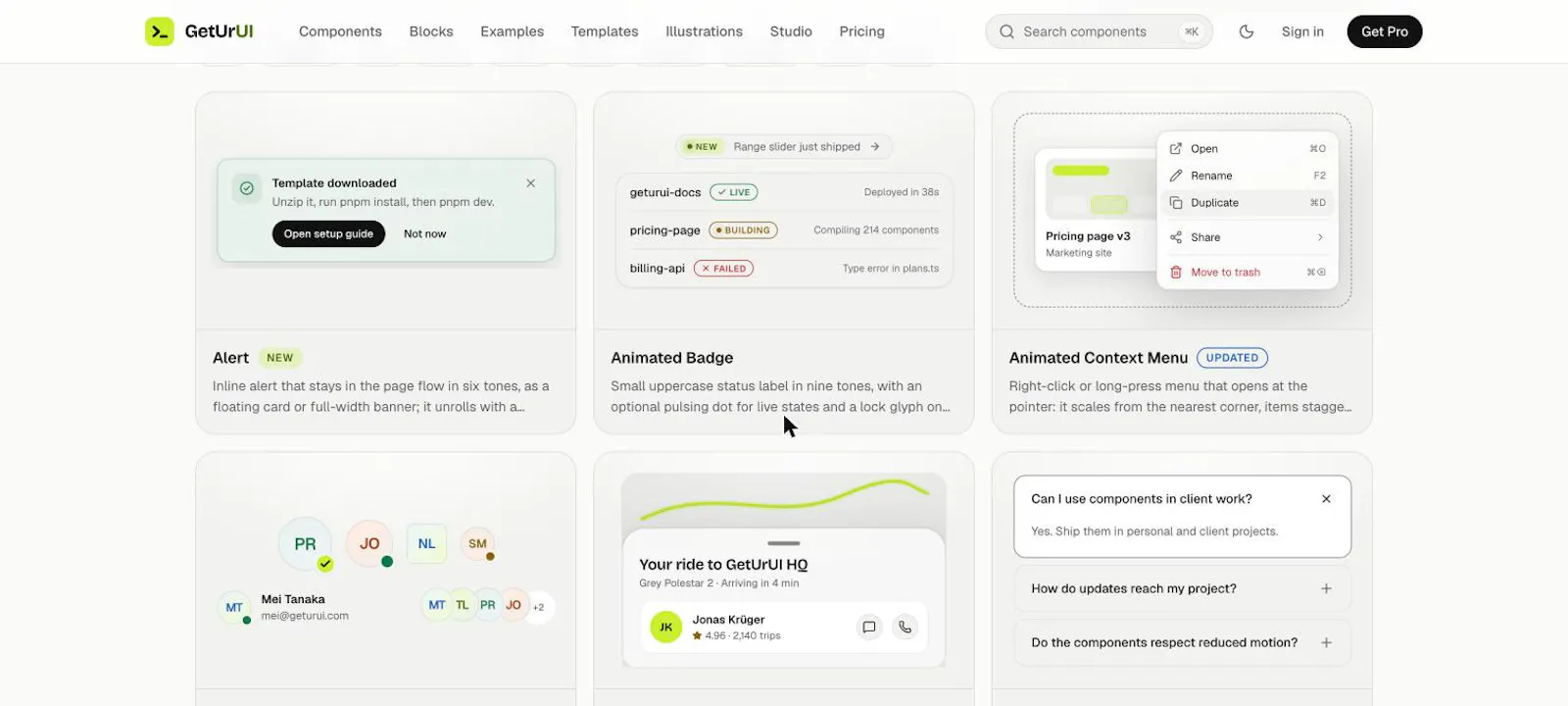Expand the updates reach my project question
Screen dimensions: 1568x706
point(1182,589)
